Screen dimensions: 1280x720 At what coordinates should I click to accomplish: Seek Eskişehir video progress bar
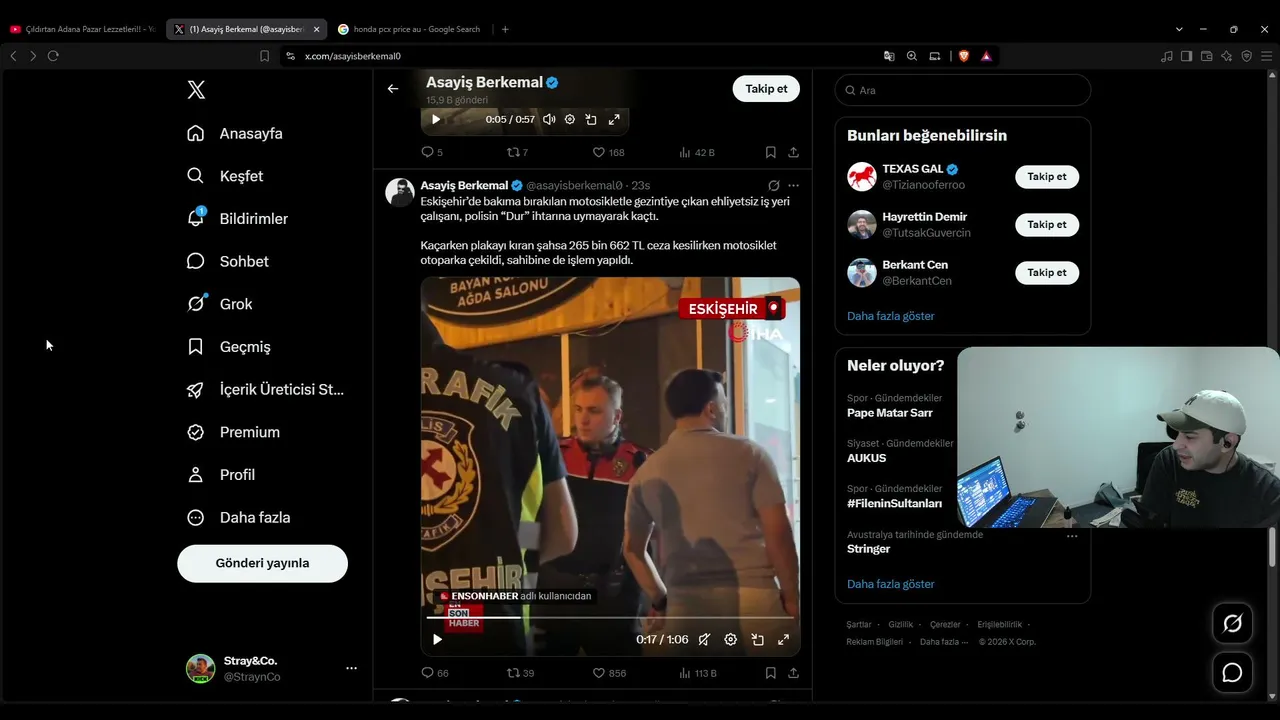pyautogui.click(x=610, y=618)
